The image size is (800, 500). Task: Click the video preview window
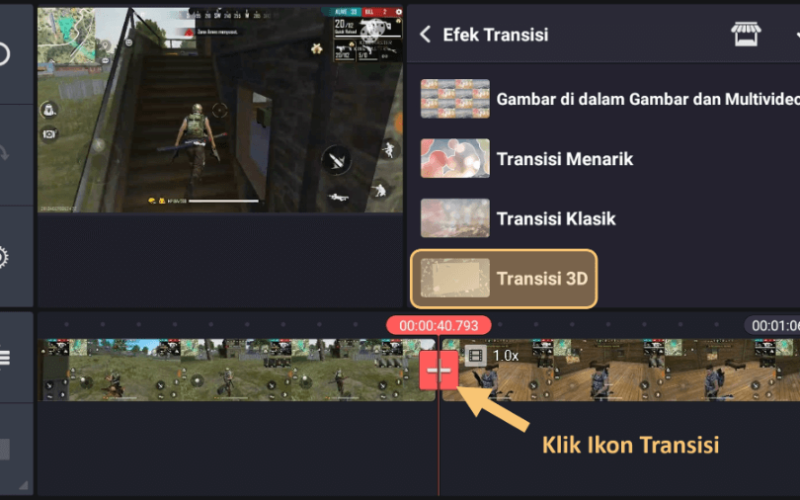tap(220, 109)
